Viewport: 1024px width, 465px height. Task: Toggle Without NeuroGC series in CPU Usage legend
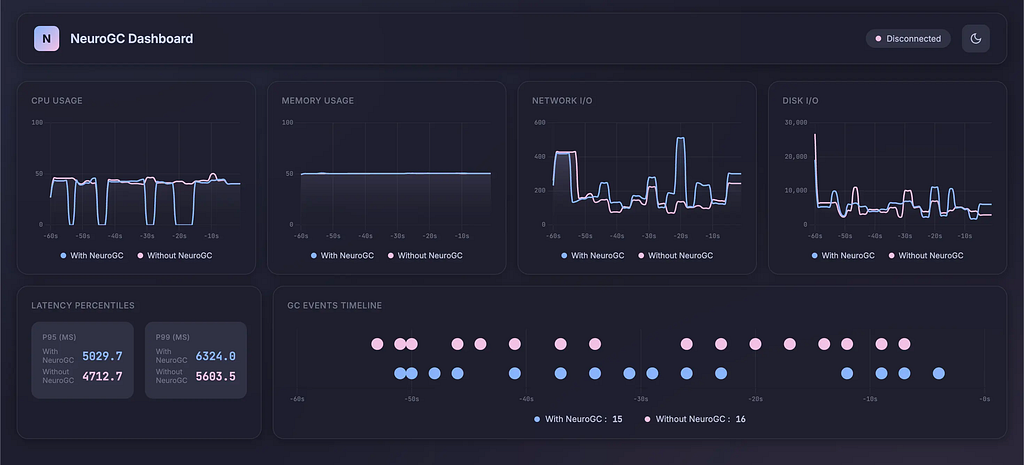tap(174, 255)
